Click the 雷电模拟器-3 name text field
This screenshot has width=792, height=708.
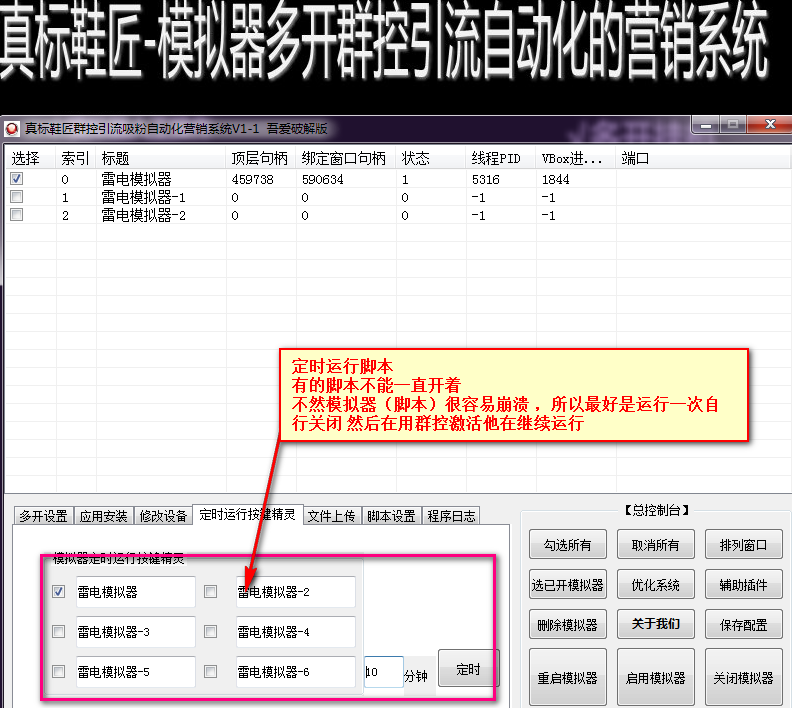135,631
